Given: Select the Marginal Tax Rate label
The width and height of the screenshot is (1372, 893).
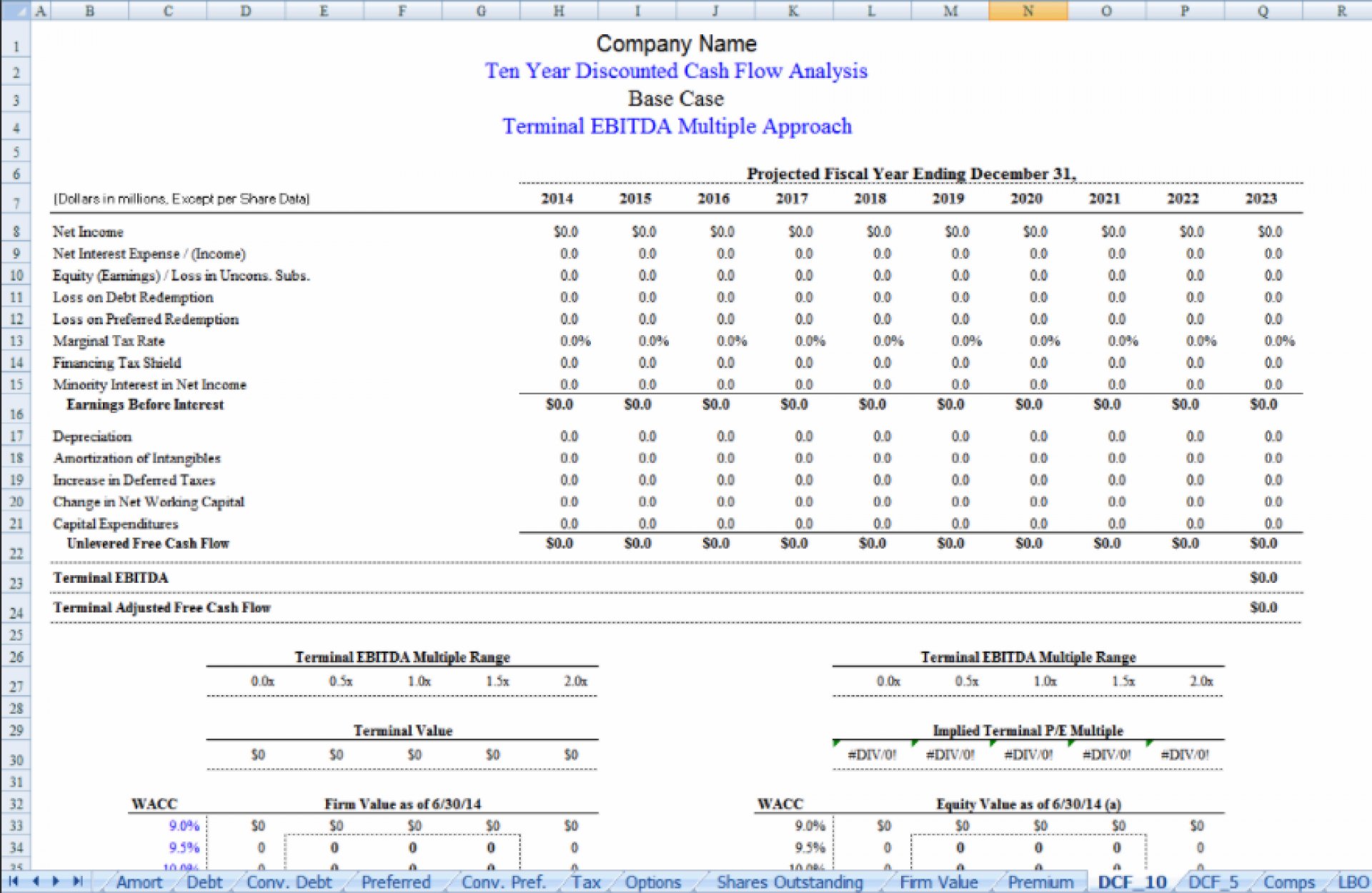Looking at the screenshot, I should point(109,341).
